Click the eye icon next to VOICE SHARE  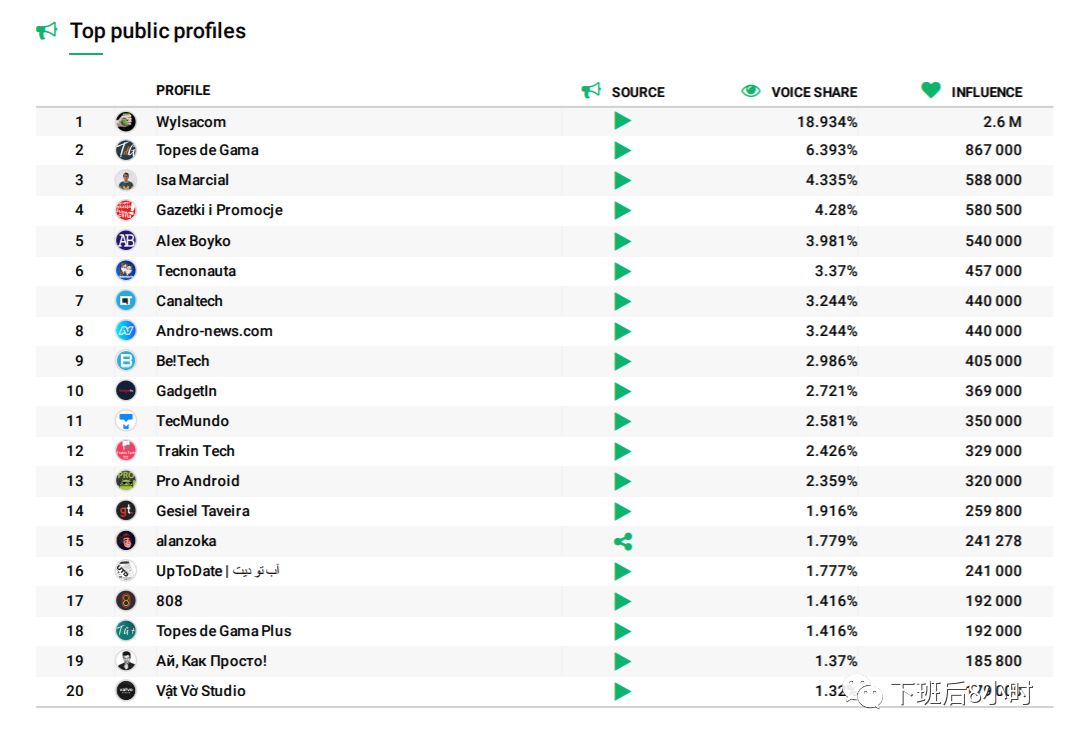[x=751, y=91]
